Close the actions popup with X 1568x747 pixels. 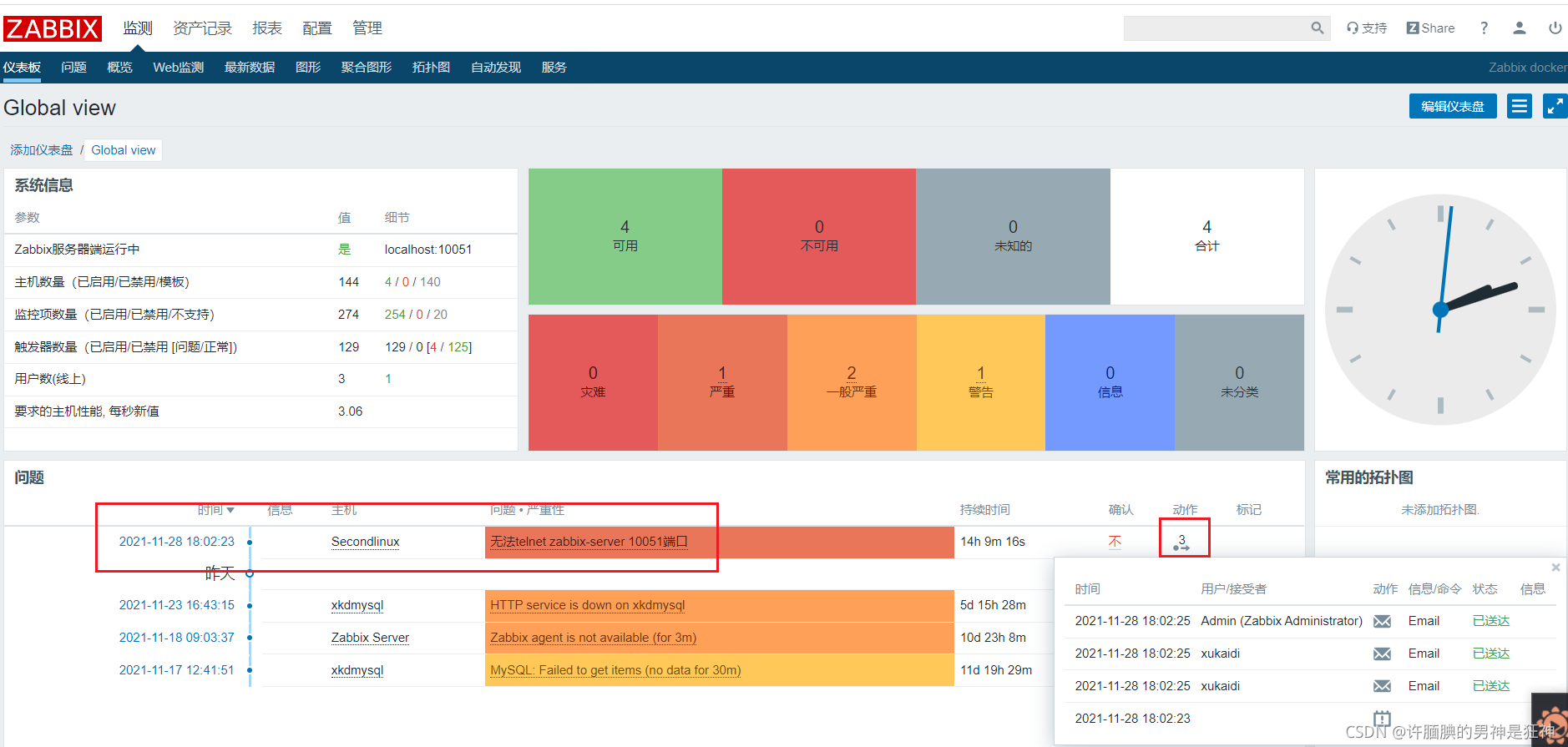point(1555,568)
